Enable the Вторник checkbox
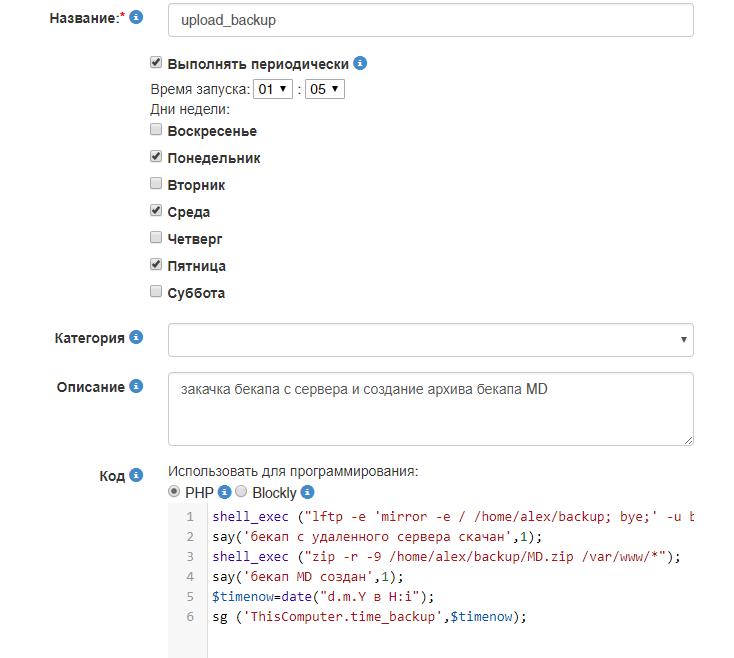Screen dimensions: 734x658 [x=156, y=184]
